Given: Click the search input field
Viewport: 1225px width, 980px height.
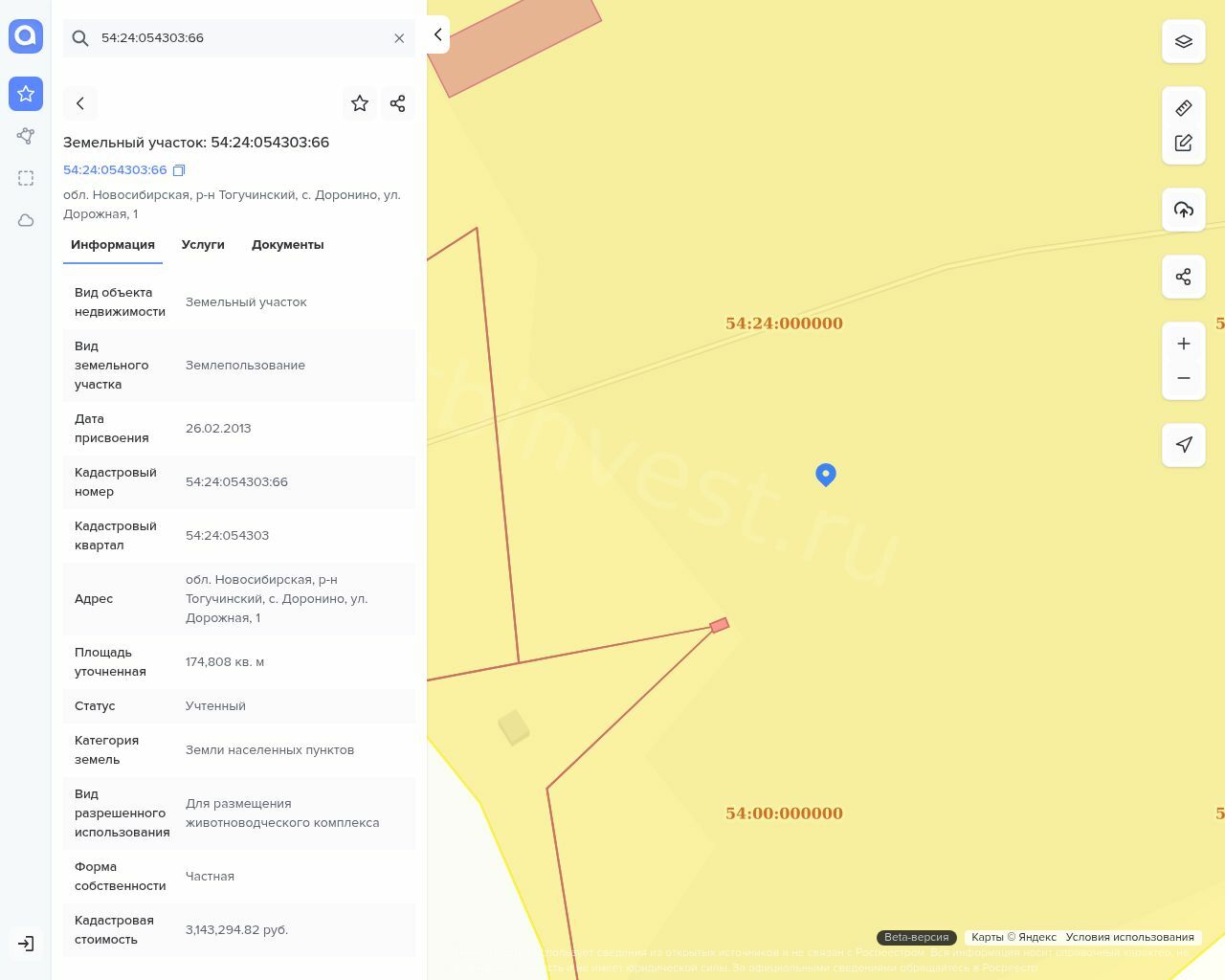Looking at the screenshot, I should pos(239,38).
